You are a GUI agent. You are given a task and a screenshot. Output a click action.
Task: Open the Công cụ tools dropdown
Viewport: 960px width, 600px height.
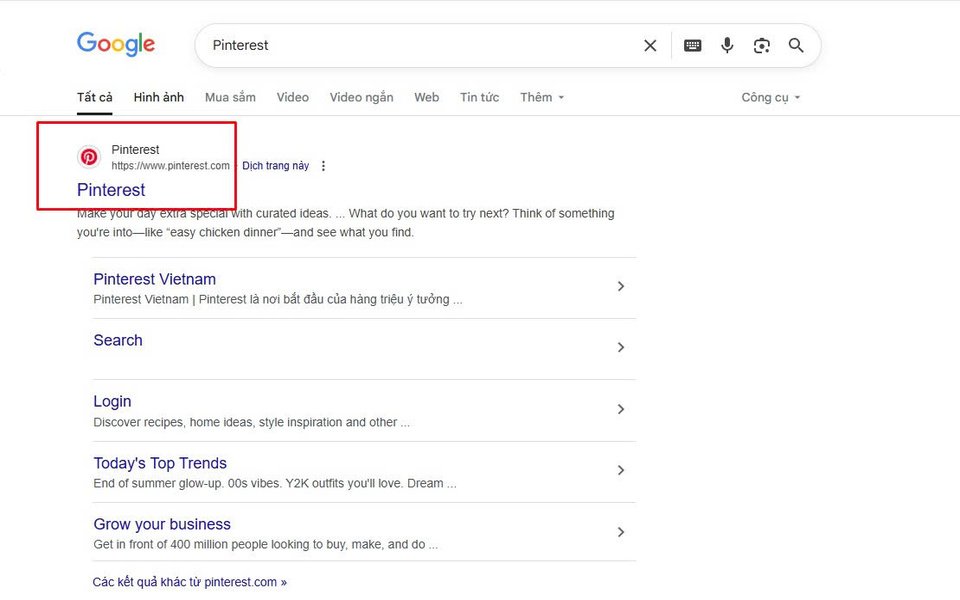coord(770,97)
